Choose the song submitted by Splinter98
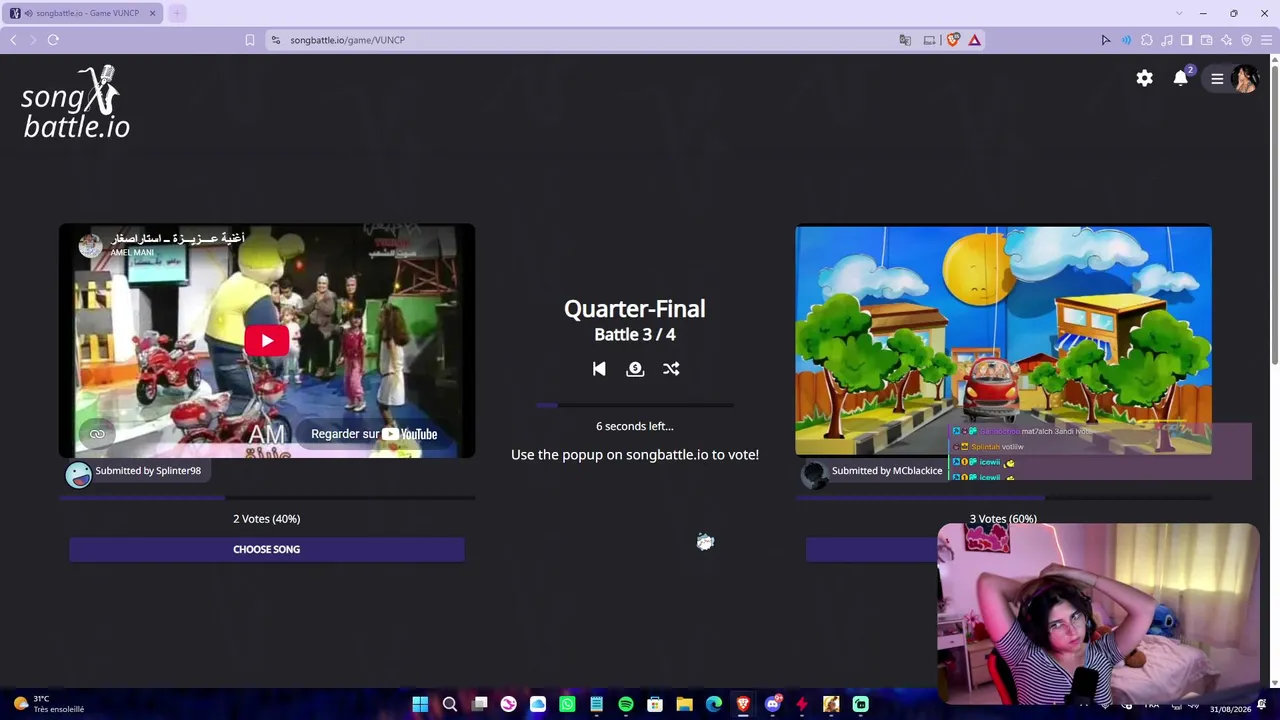This screenshot has width=1280, height=720. coord(267,549)
